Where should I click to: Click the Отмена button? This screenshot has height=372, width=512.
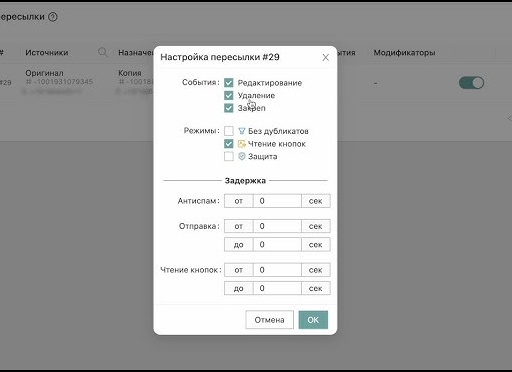coord(269,320)
